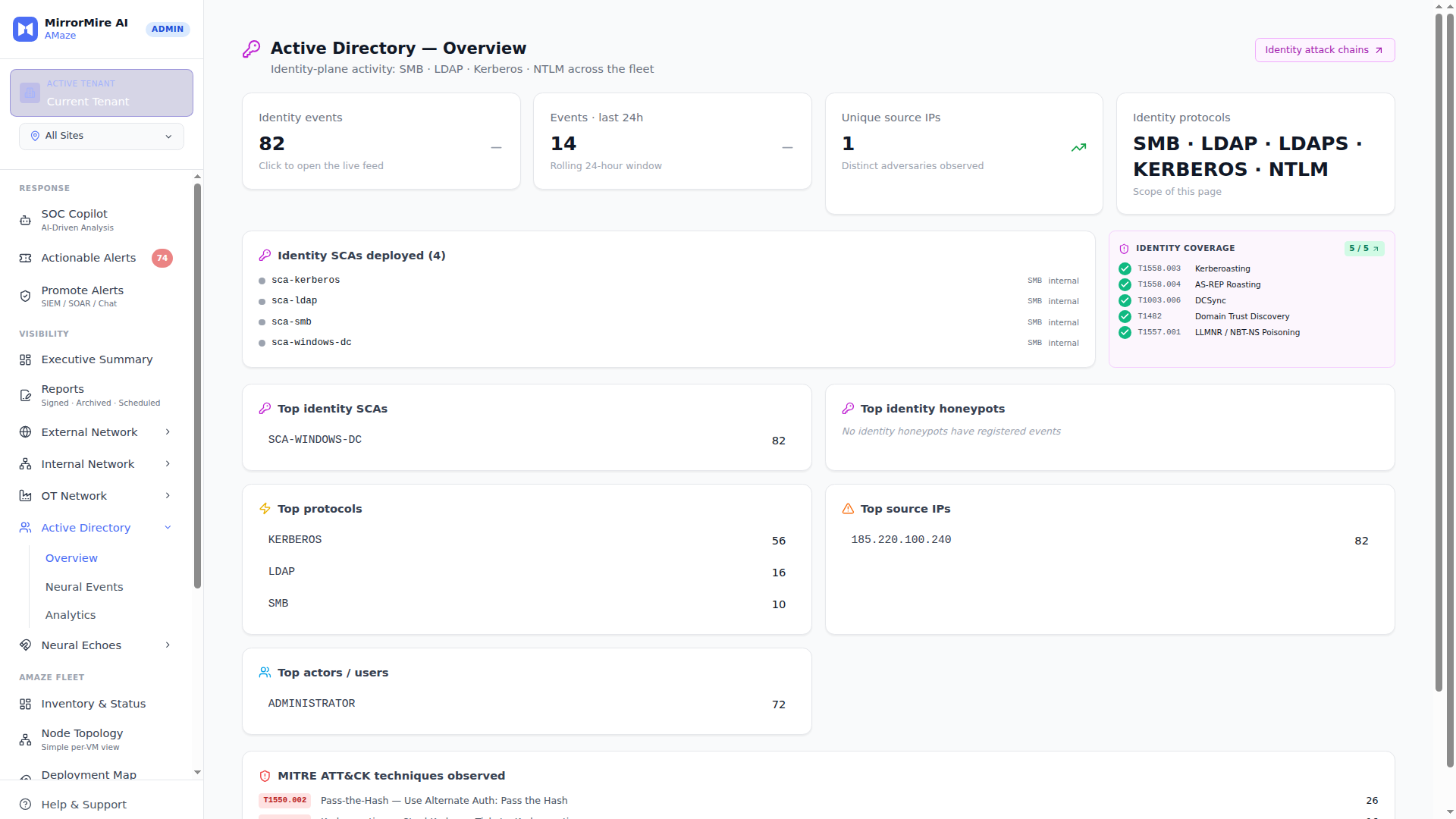Expand the Neural Echoes section

pos(168,645)
